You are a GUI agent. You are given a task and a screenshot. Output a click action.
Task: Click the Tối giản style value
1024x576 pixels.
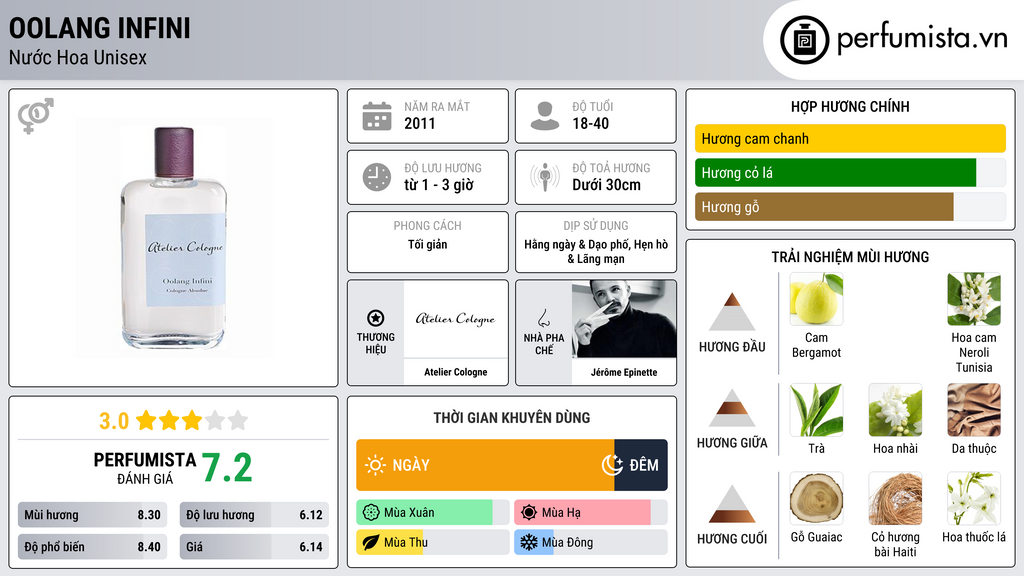point(428,244)
